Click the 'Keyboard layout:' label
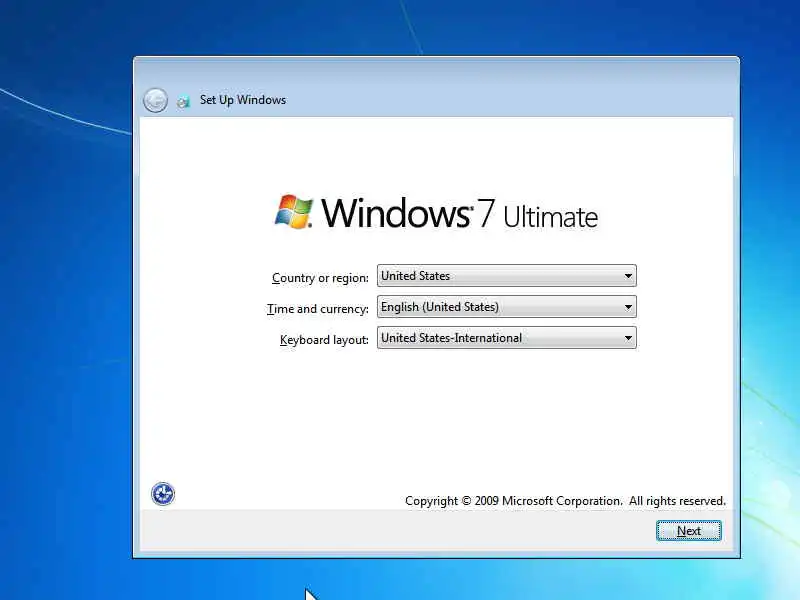Image resolution: width=800 pixels, height=600 pixels. click(x=324, y=340)
